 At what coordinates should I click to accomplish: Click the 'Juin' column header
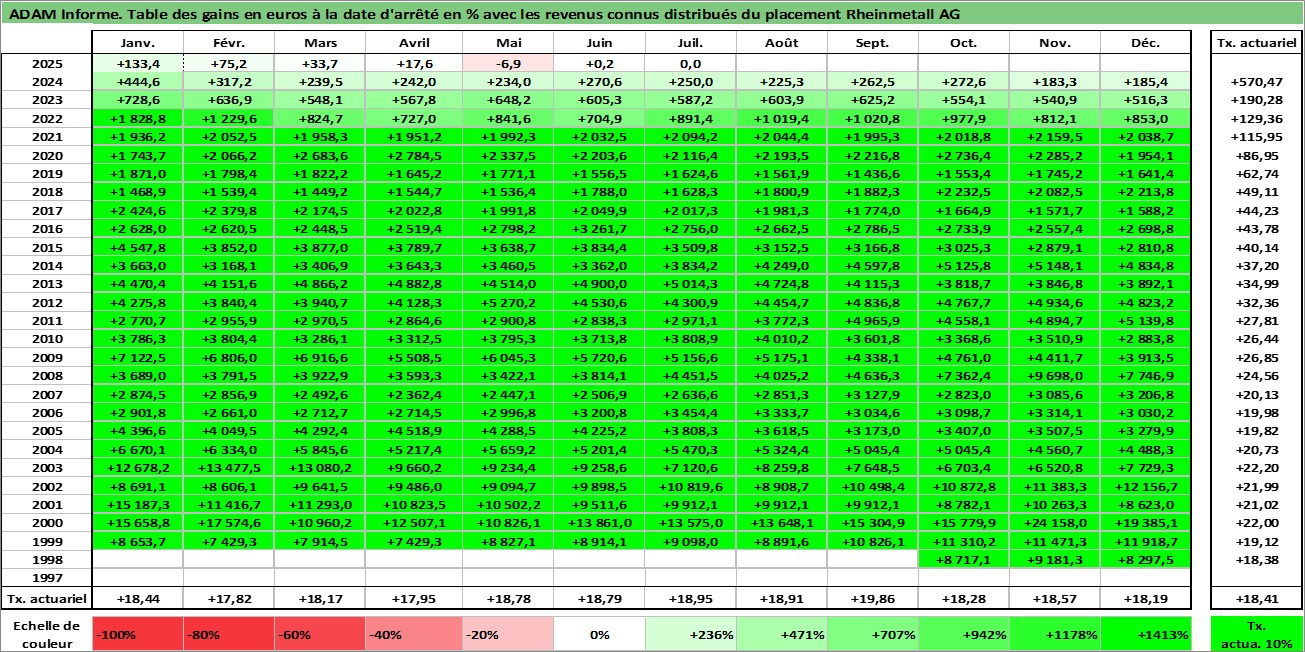[x=599, y=43]
